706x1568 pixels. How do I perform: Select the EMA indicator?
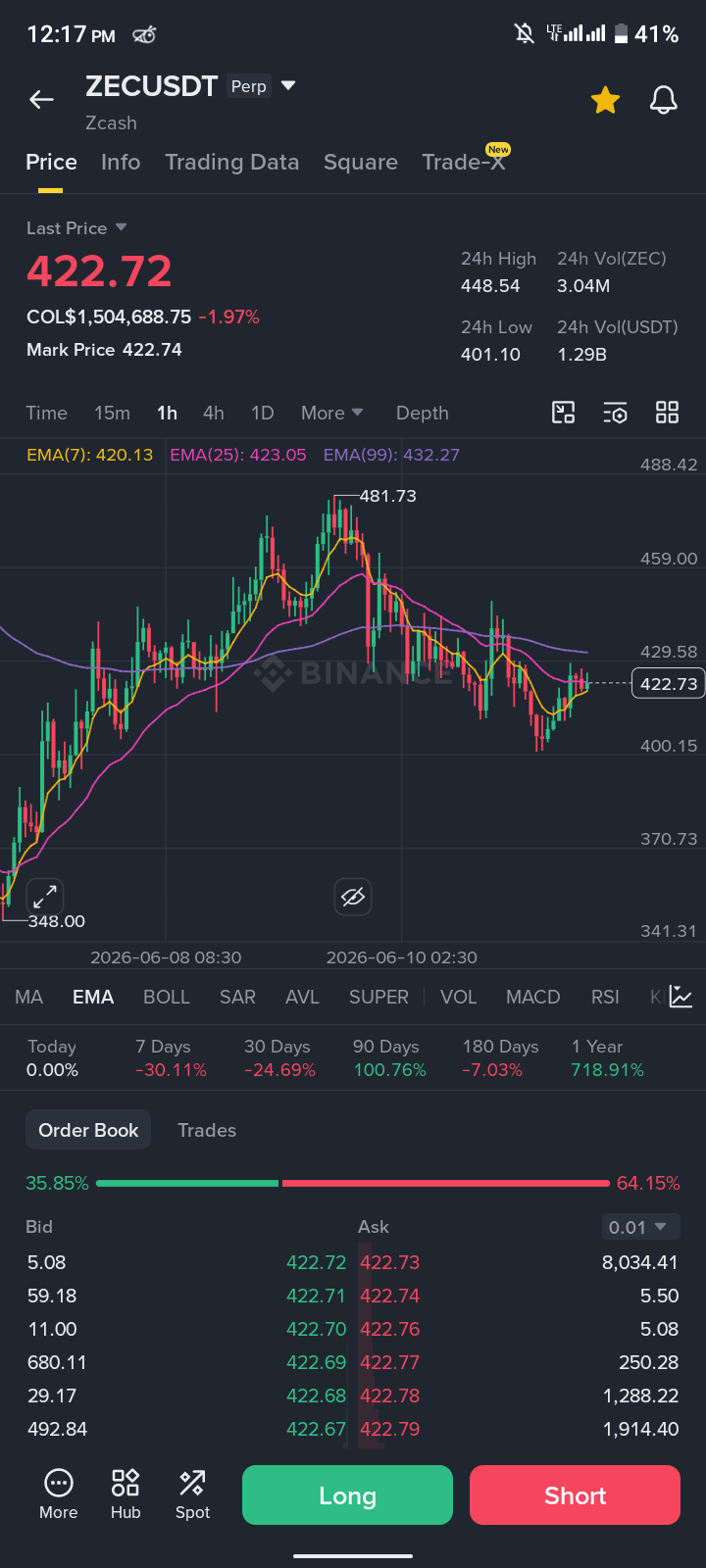(x=93, y=998)
